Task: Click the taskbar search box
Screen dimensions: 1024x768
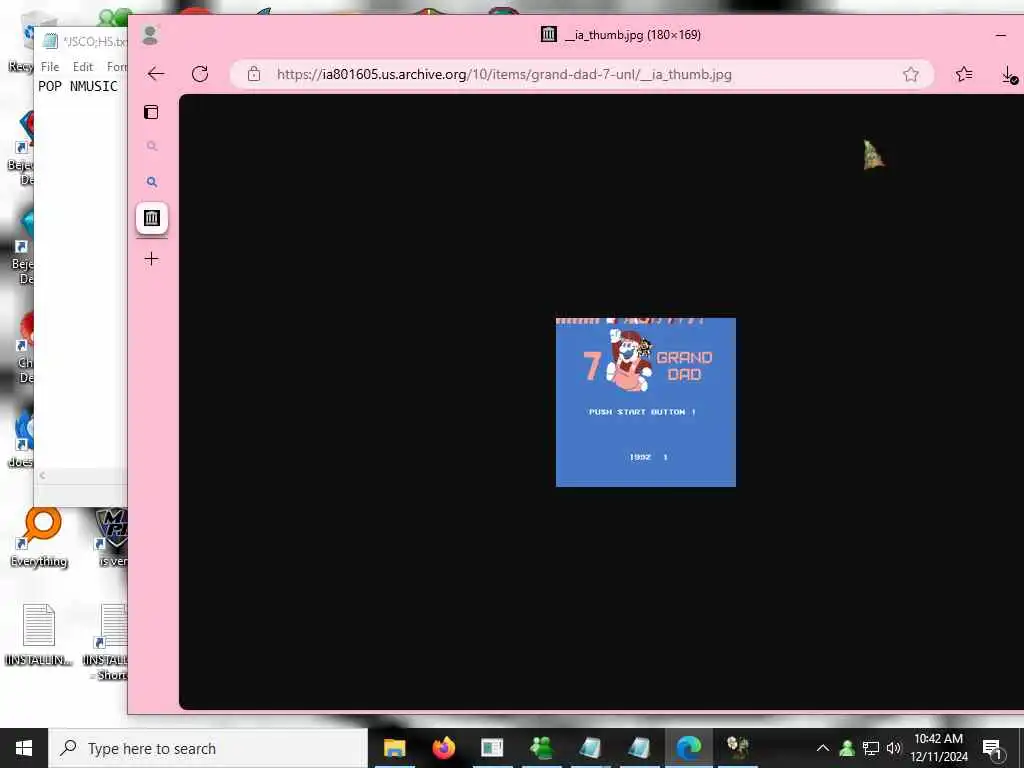Action: [208, 748]
